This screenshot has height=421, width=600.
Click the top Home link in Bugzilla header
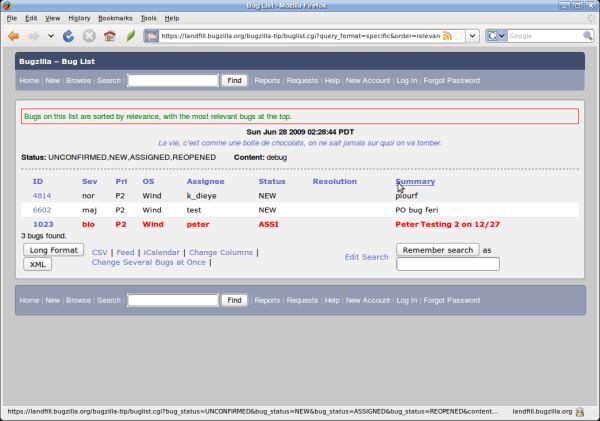point(29,80)
